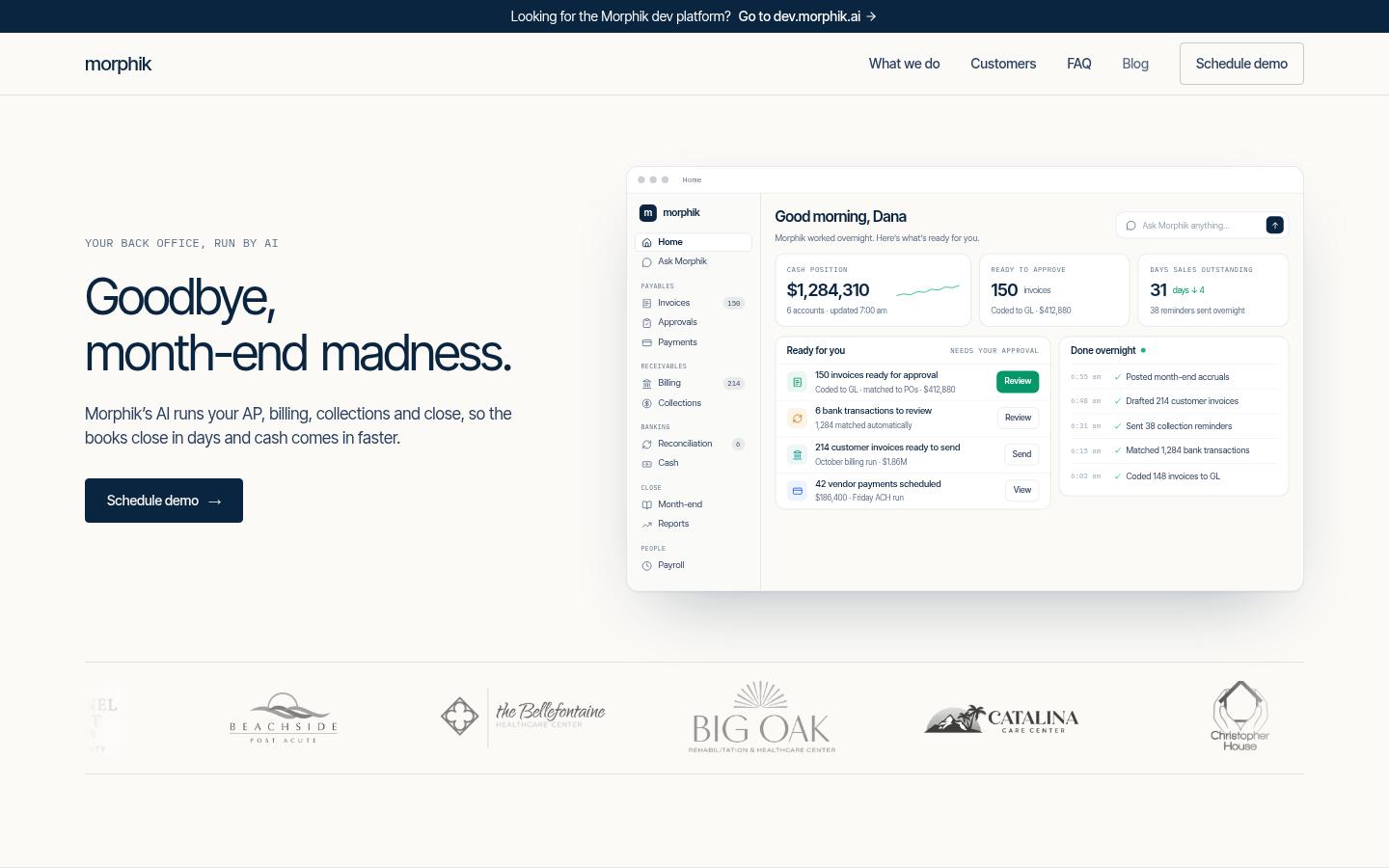Click the send arrow icon in Ask Morphik box
1389x868 pixels.
click(x=1275, y=225)
